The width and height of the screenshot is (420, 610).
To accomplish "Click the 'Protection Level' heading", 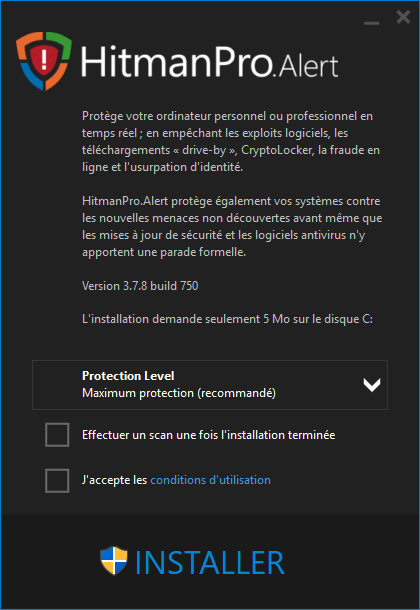I will tap(128, 376).
